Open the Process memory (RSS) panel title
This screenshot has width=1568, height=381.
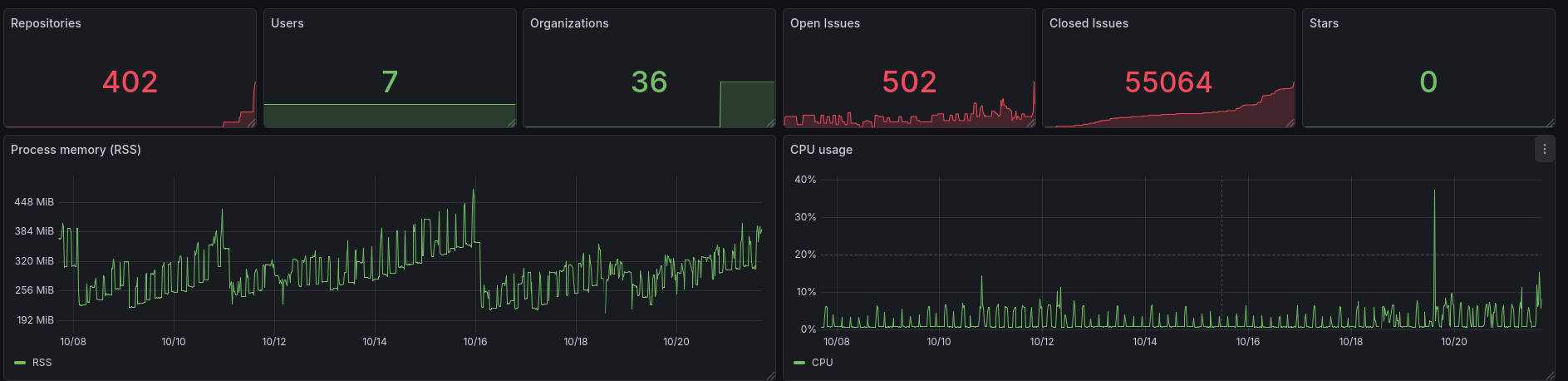point(76,150)
